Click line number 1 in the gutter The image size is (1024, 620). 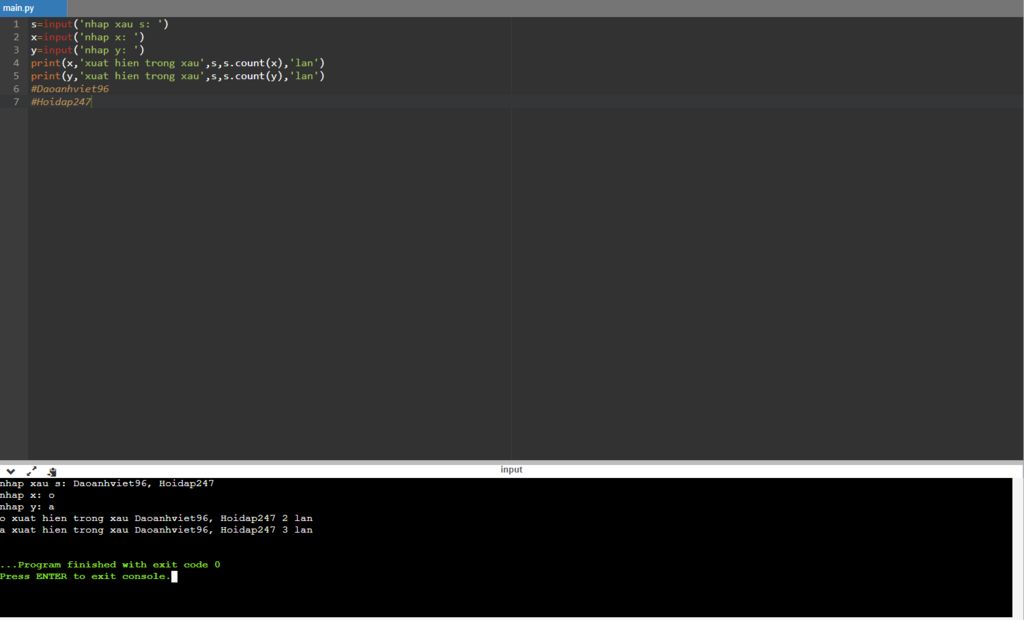(16, 24)
